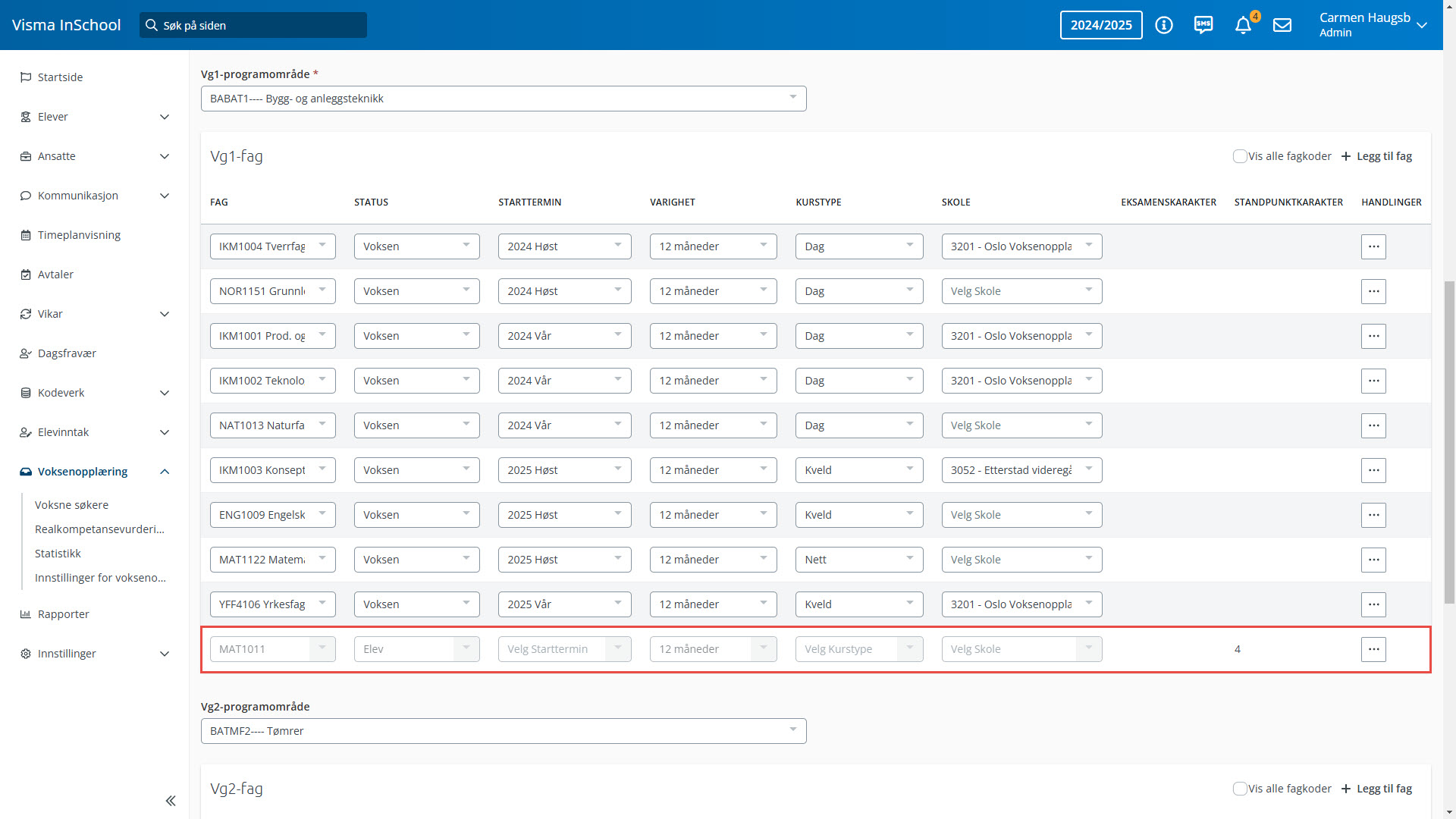Open the information icon in header
Viewport: 1456px width, 819px height.
click(1164, 25)
